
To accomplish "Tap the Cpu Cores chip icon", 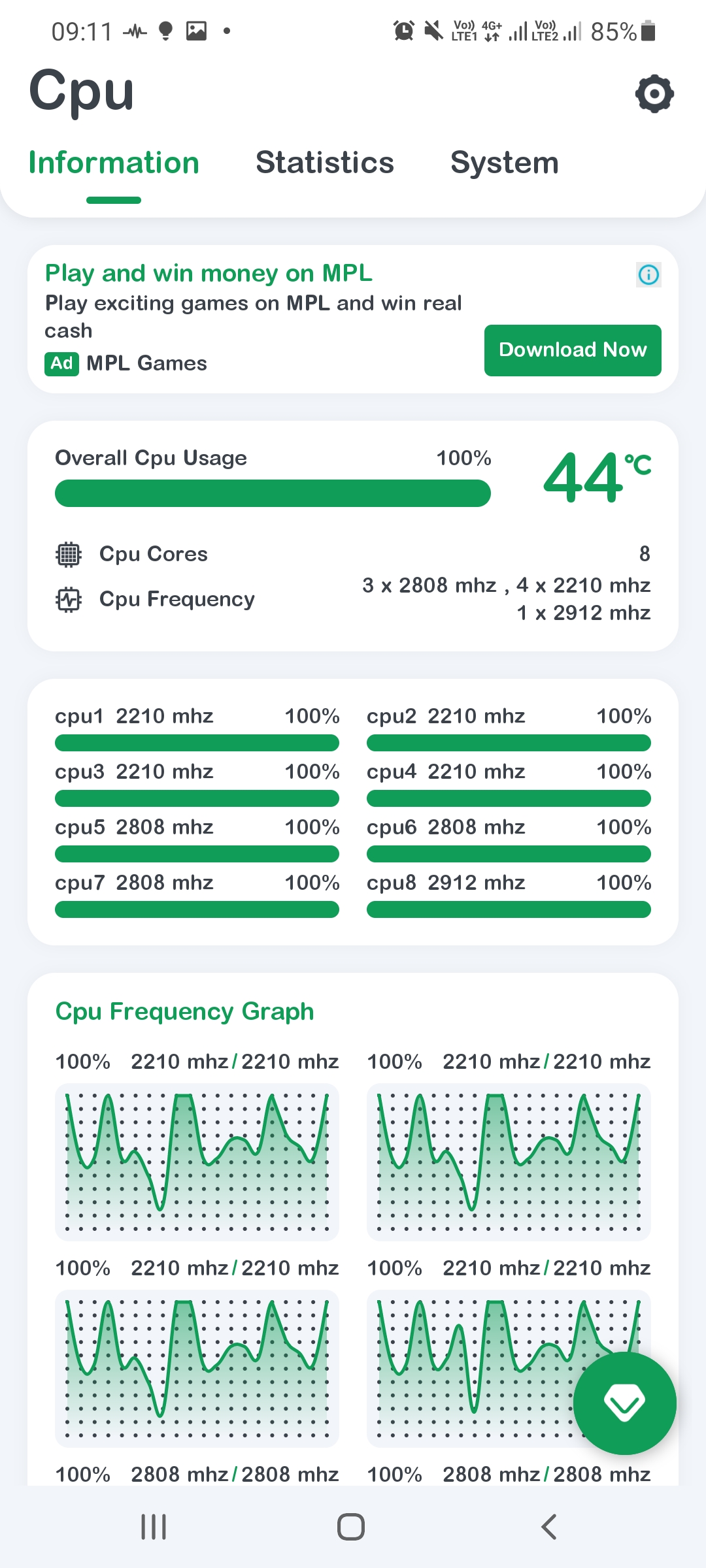I will (69, 554).
